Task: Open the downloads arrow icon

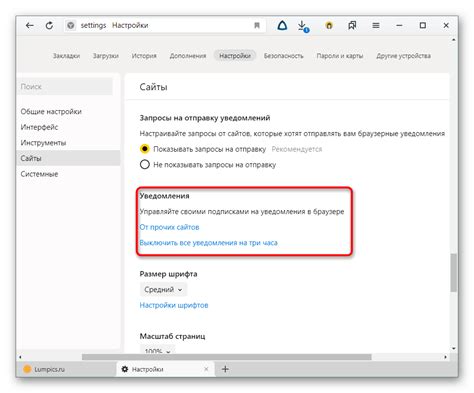Action: coord(303,26)
